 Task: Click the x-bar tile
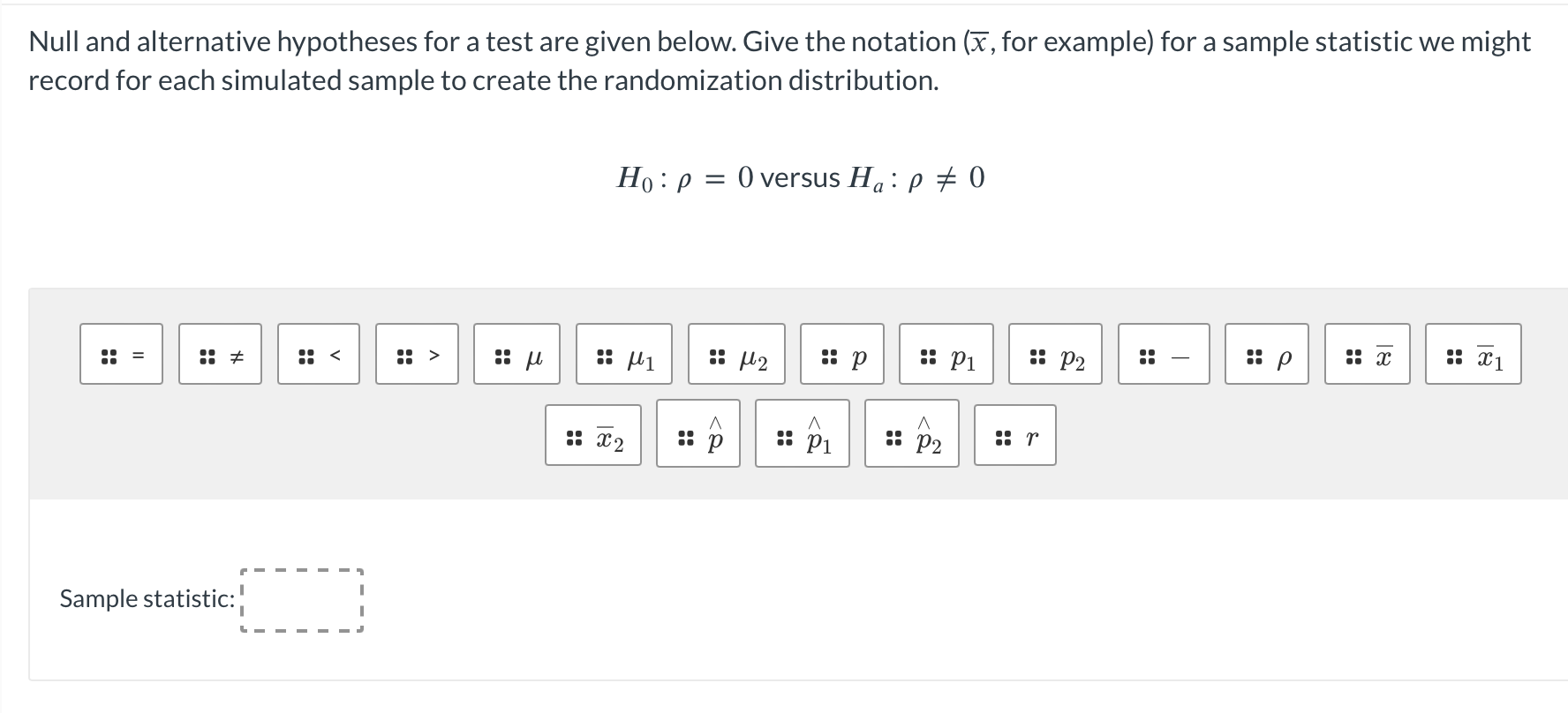[1365, 354]
